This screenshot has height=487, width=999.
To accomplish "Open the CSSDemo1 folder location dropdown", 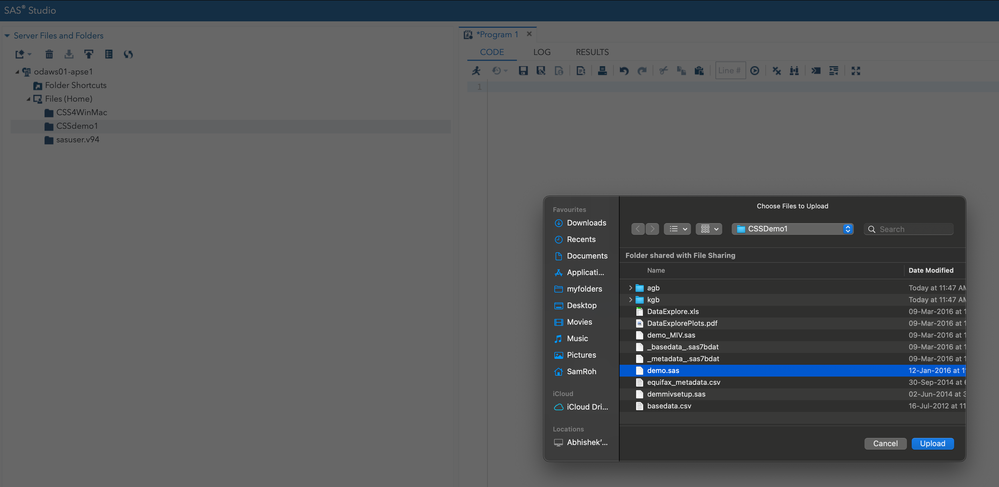I will (792, 229).
